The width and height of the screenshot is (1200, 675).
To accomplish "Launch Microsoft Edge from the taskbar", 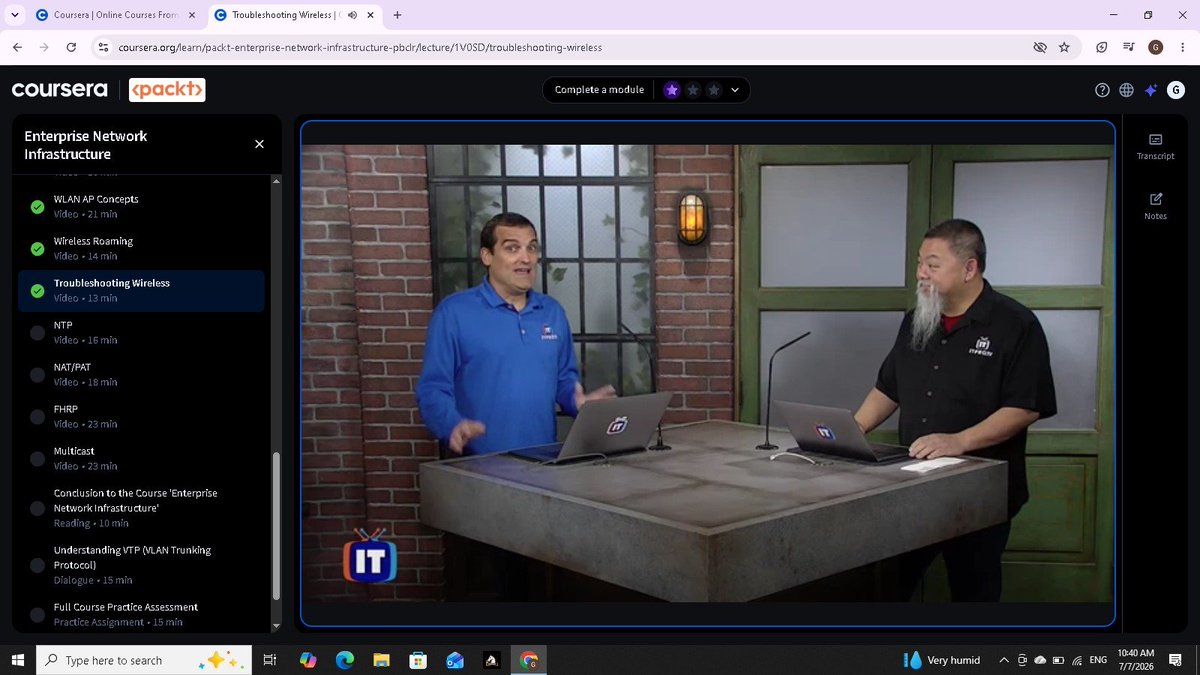I will [344, 660].
